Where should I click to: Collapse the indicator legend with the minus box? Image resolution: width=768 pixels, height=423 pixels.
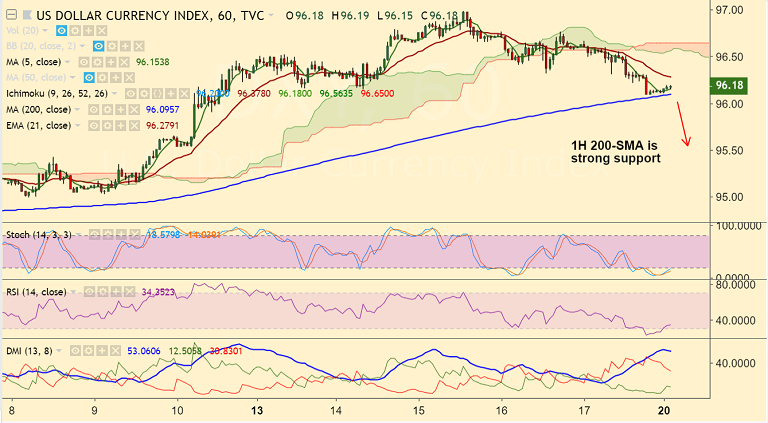point(11,15)
